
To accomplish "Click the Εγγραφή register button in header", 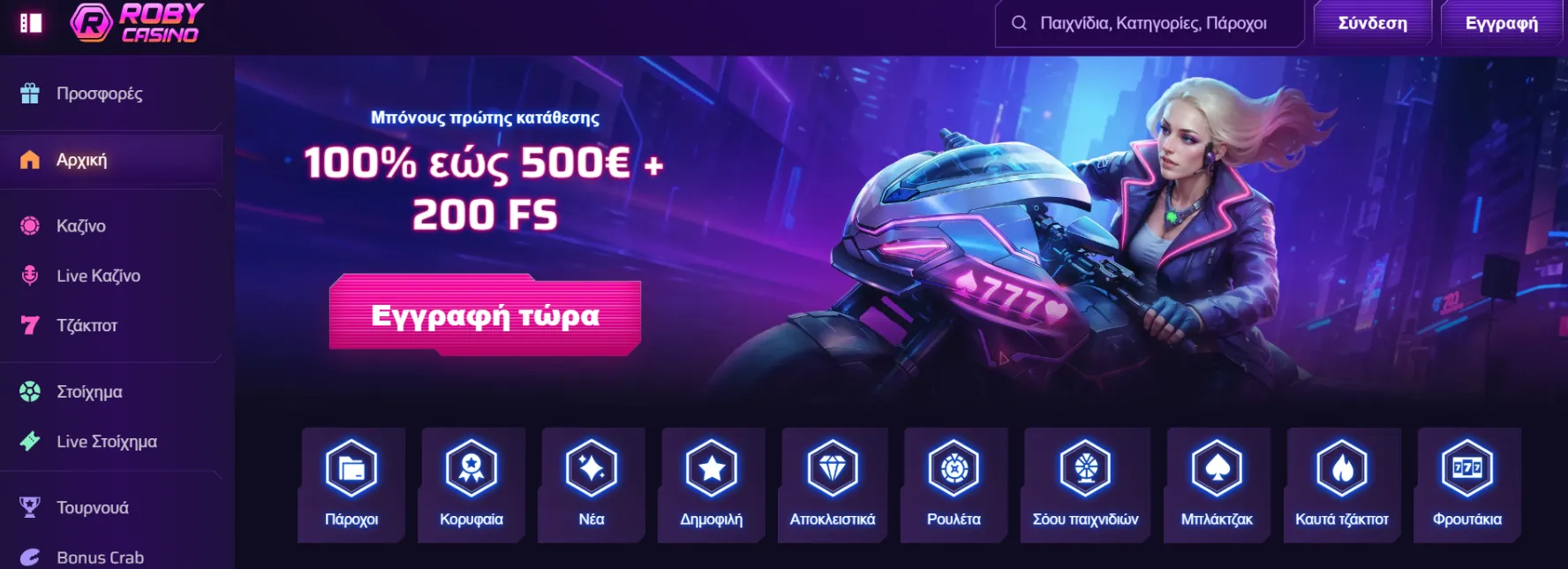I will coord(1502,23).
